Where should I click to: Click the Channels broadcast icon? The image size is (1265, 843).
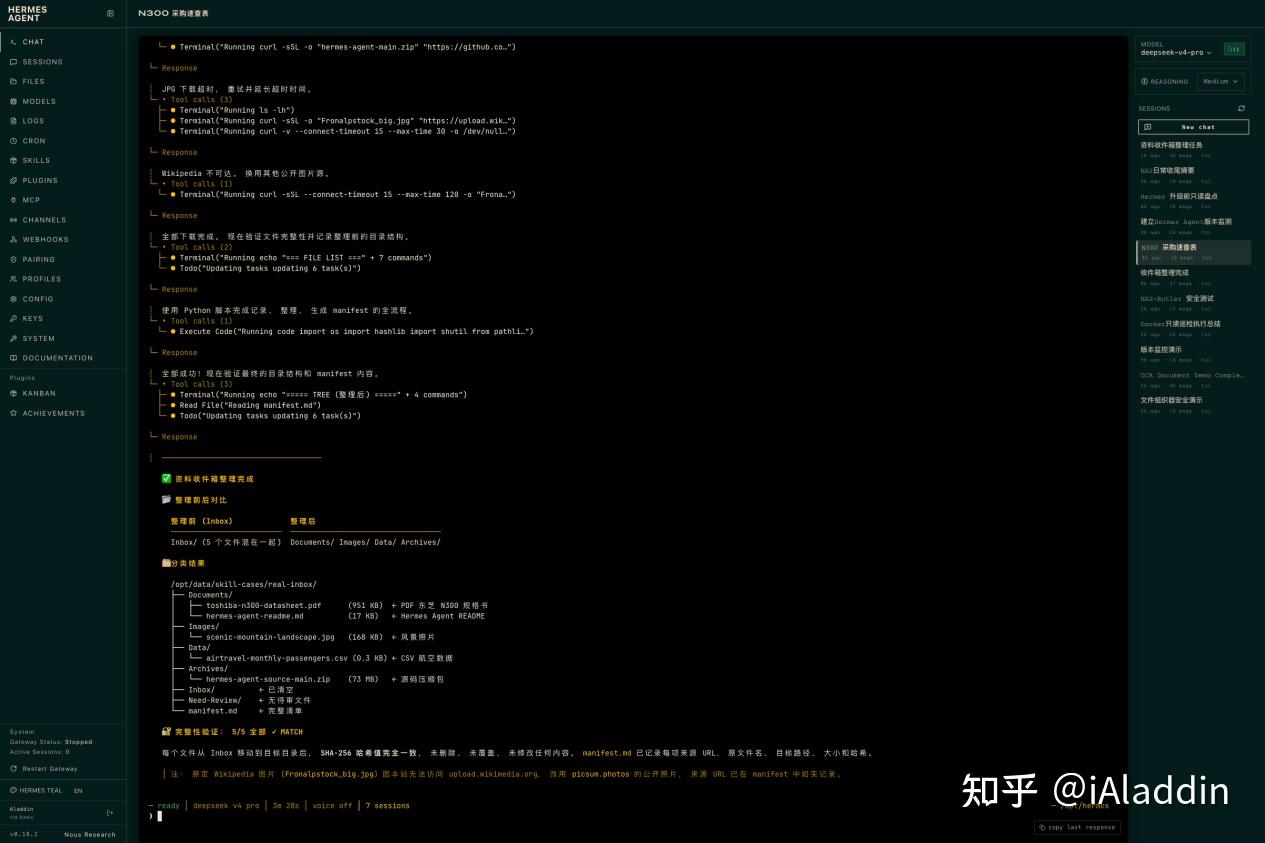coord(13,220)
